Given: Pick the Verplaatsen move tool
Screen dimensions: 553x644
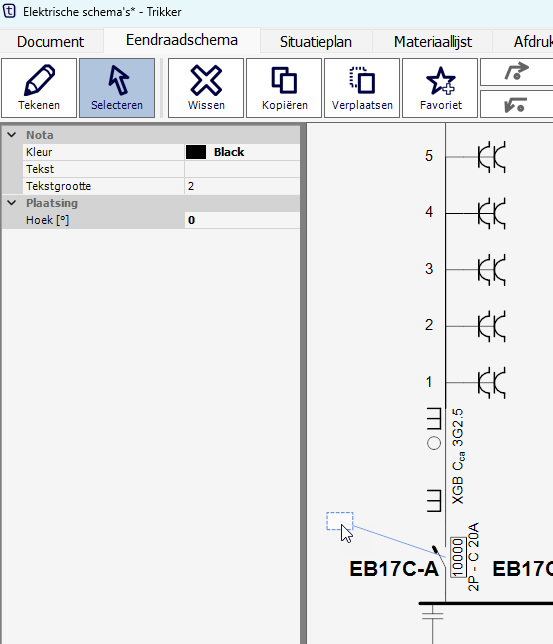Looking at the screenshot, I should tap(362, 88).
